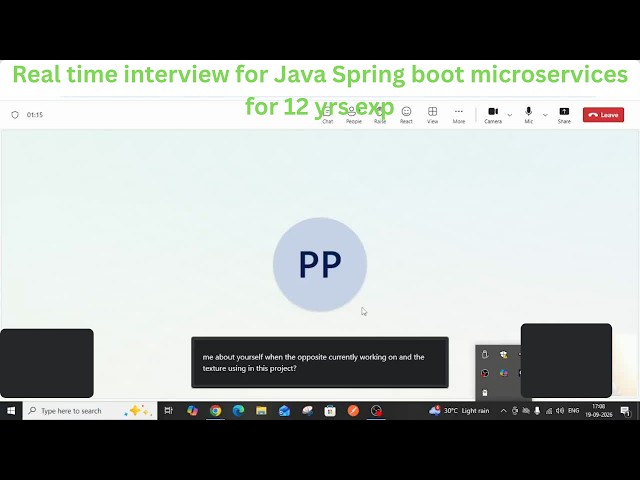This screenshot has height=480, width=640.
Task: Switch to Google Chrome on the taskbar
Action: pos(216,411)
